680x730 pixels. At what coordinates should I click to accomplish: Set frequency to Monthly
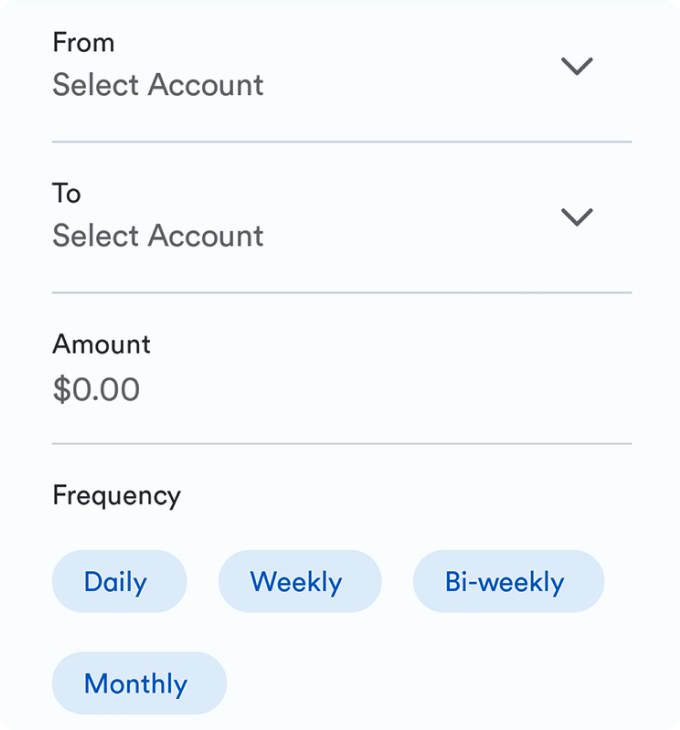pyautogui.click(x=139, y=683)
